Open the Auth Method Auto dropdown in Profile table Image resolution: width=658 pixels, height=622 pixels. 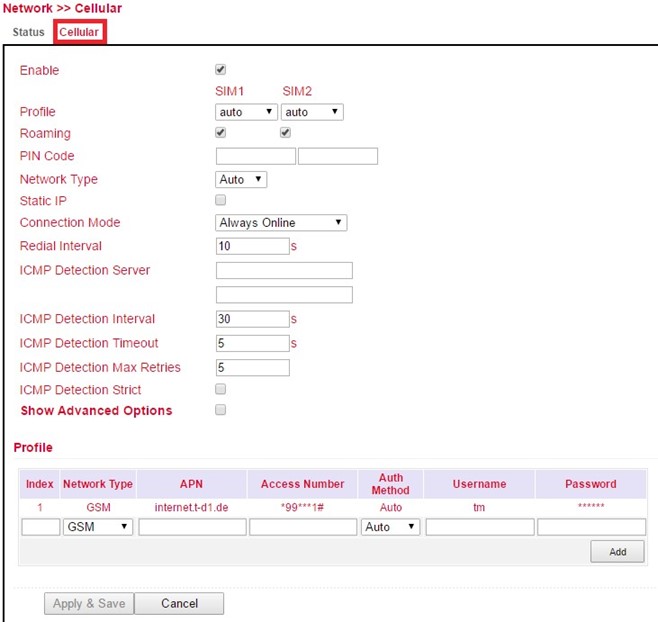pyautogui.click(x=390, y=527)
